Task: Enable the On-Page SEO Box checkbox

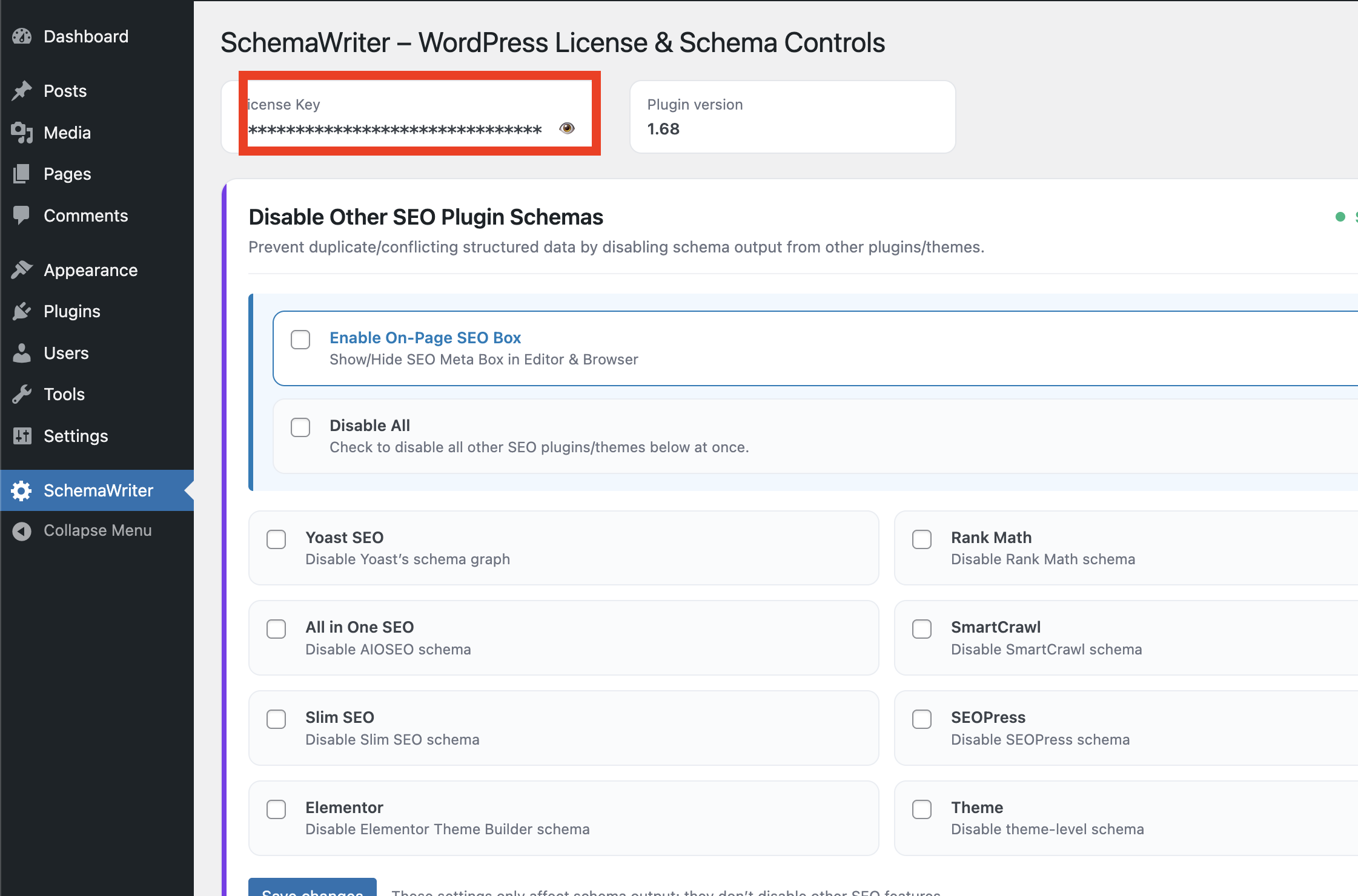Action: click(300, 340)
